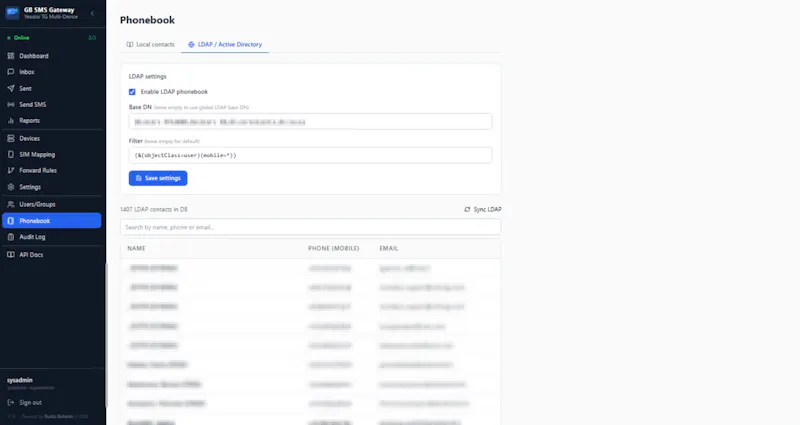Open the Sent messages page
The image size is (800, 425).
[53, 88]
